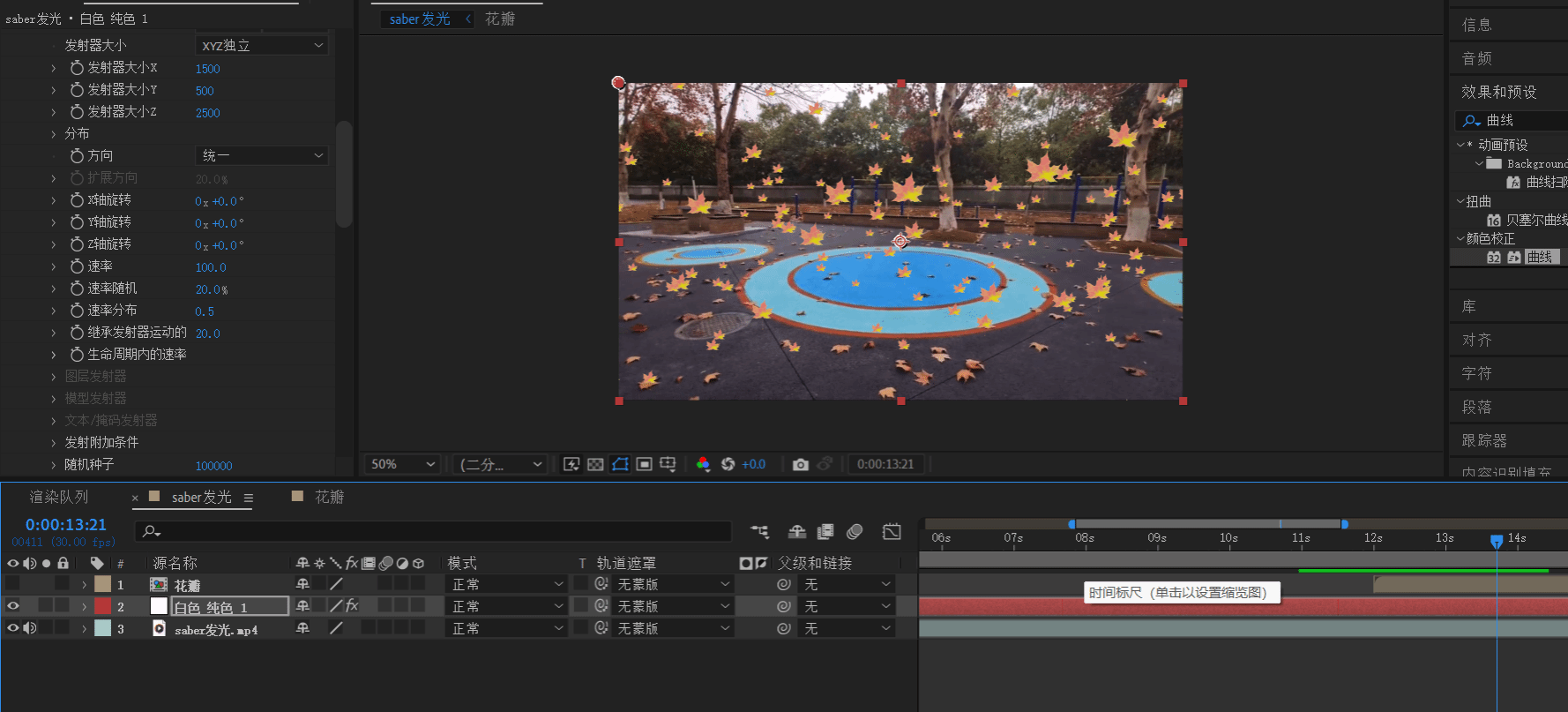Open the 50% zoom level dropdown
Screen dimensions: 1568x712
pyautogui.click(x=402, y=464)
